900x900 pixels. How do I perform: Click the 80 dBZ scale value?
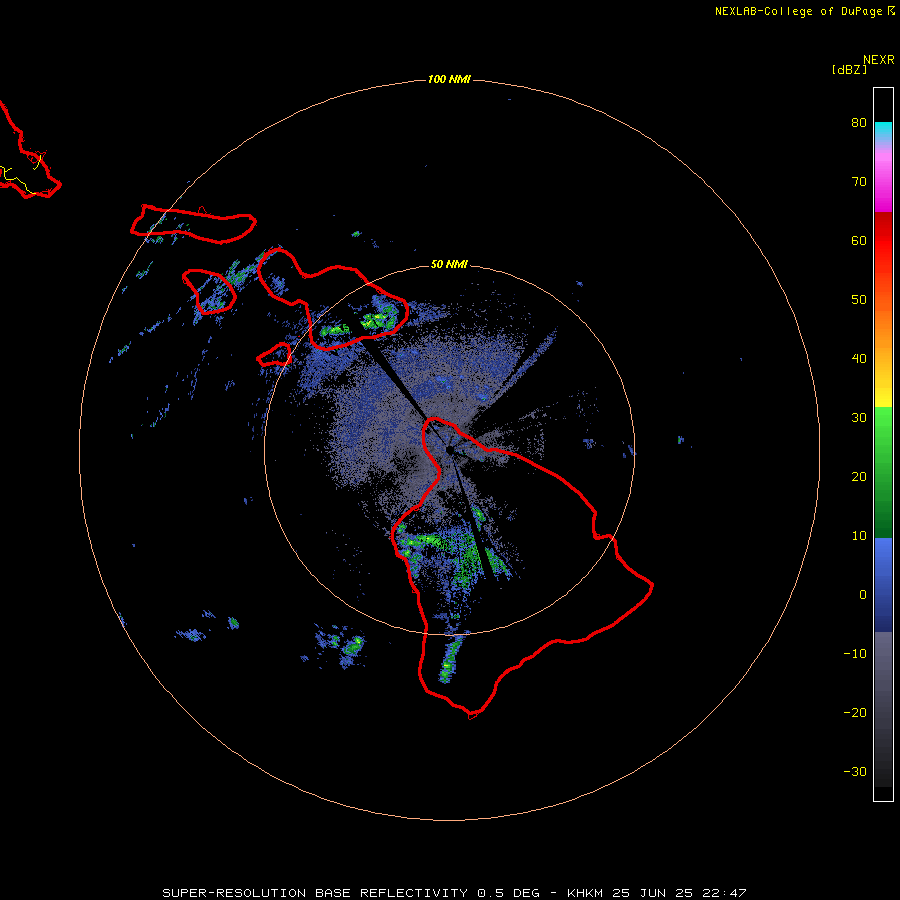point(859,122)
